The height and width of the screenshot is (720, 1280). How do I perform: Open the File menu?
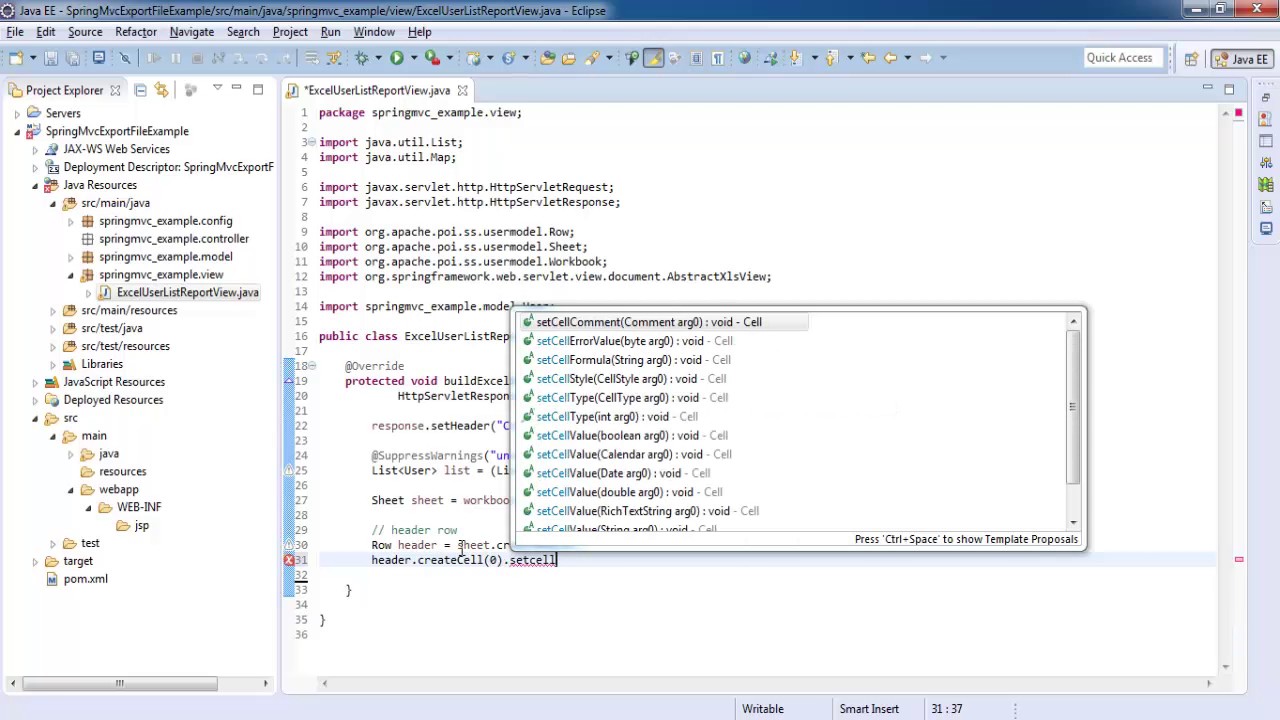point(15,32)
